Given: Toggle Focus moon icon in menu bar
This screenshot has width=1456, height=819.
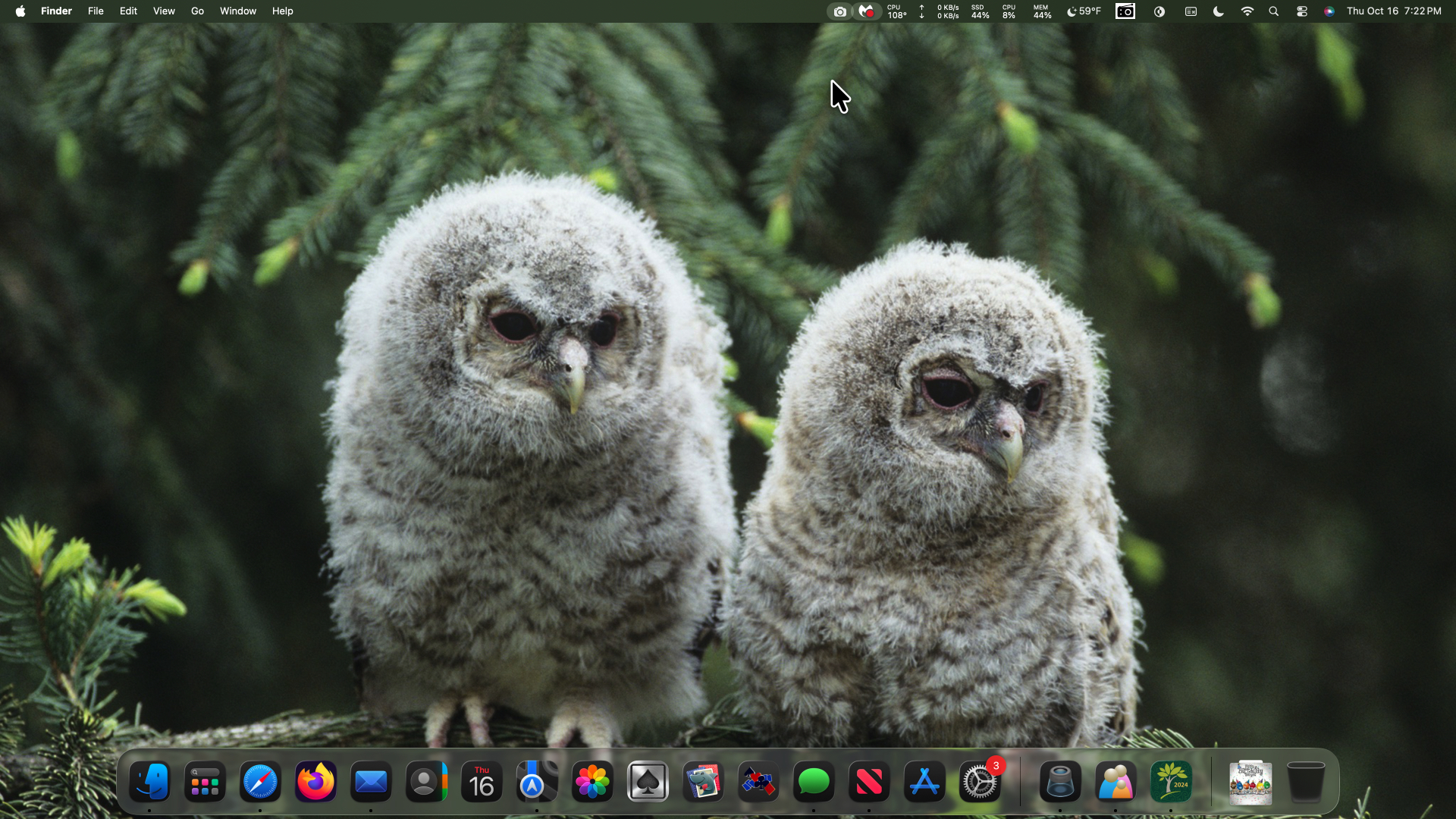Looking at the screenshot, I should [x=1219, y=11].
